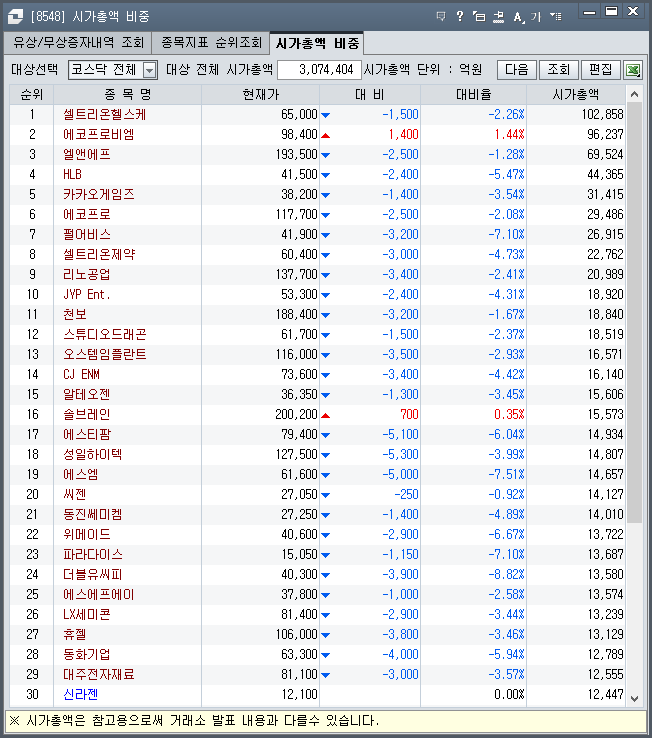Select stock 펄어비스
This screenshot has height=738, width=652.
[87, 234]
